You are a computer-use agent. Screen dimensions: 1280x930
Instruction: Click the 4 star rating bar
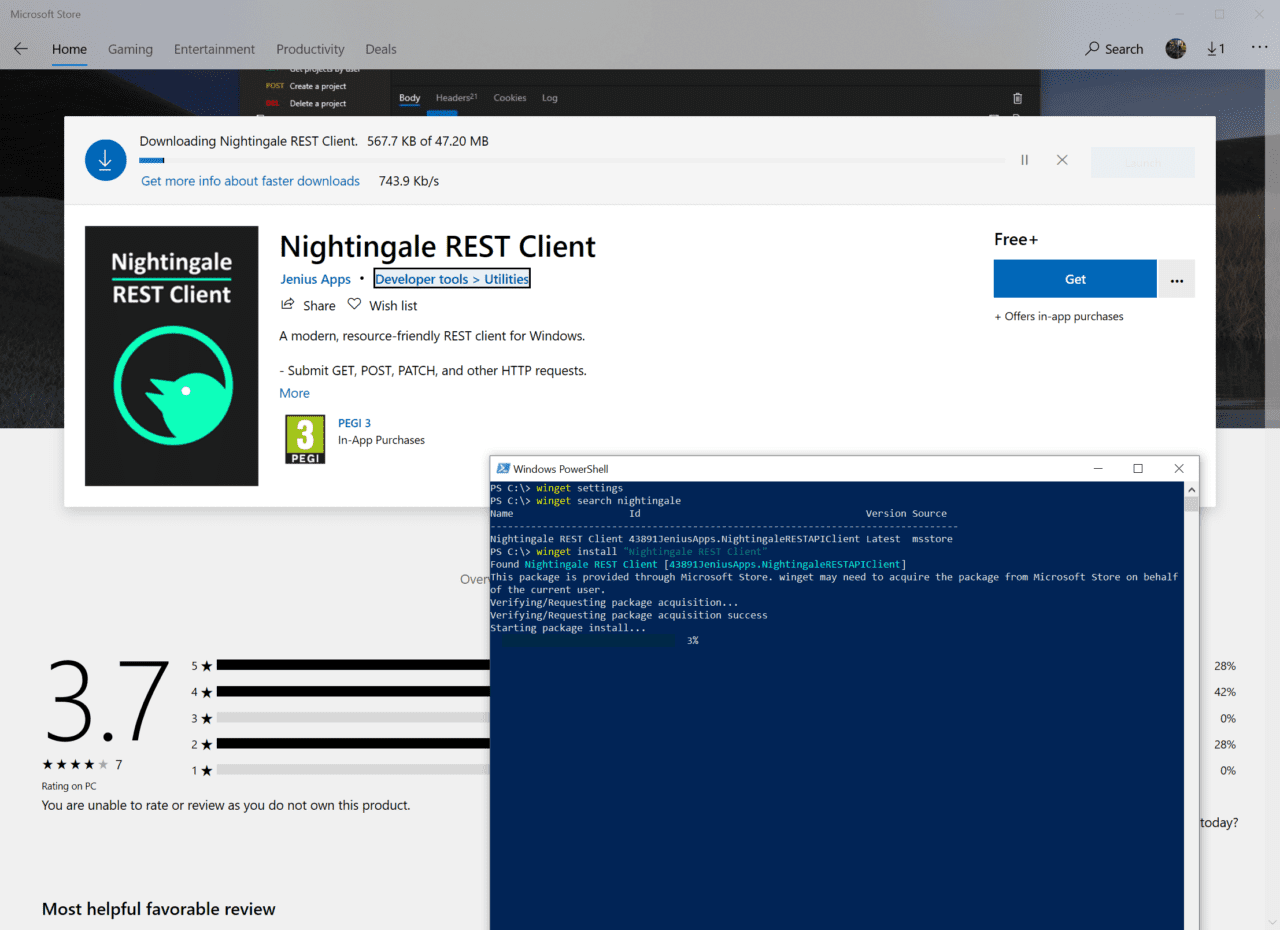point(352,691)
